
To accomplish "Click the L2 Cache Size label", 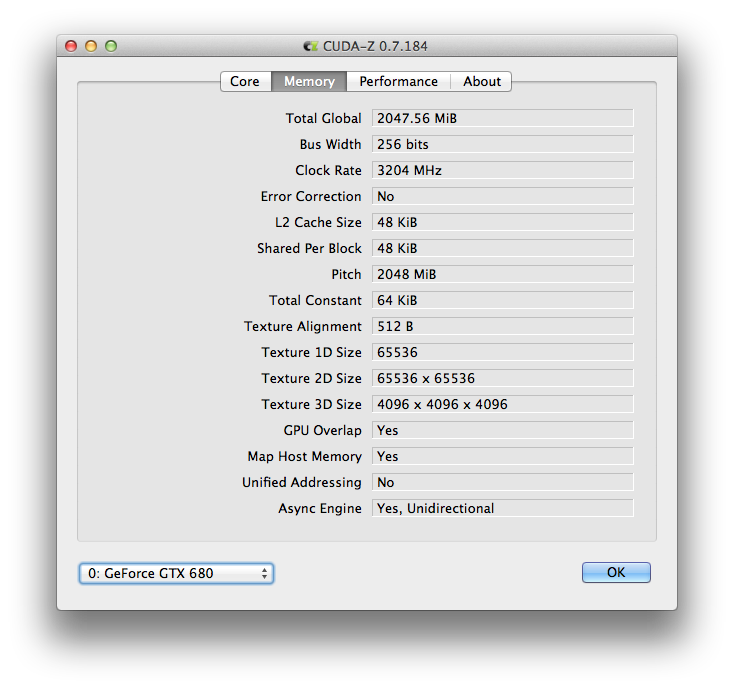I will tap(318, 222).
